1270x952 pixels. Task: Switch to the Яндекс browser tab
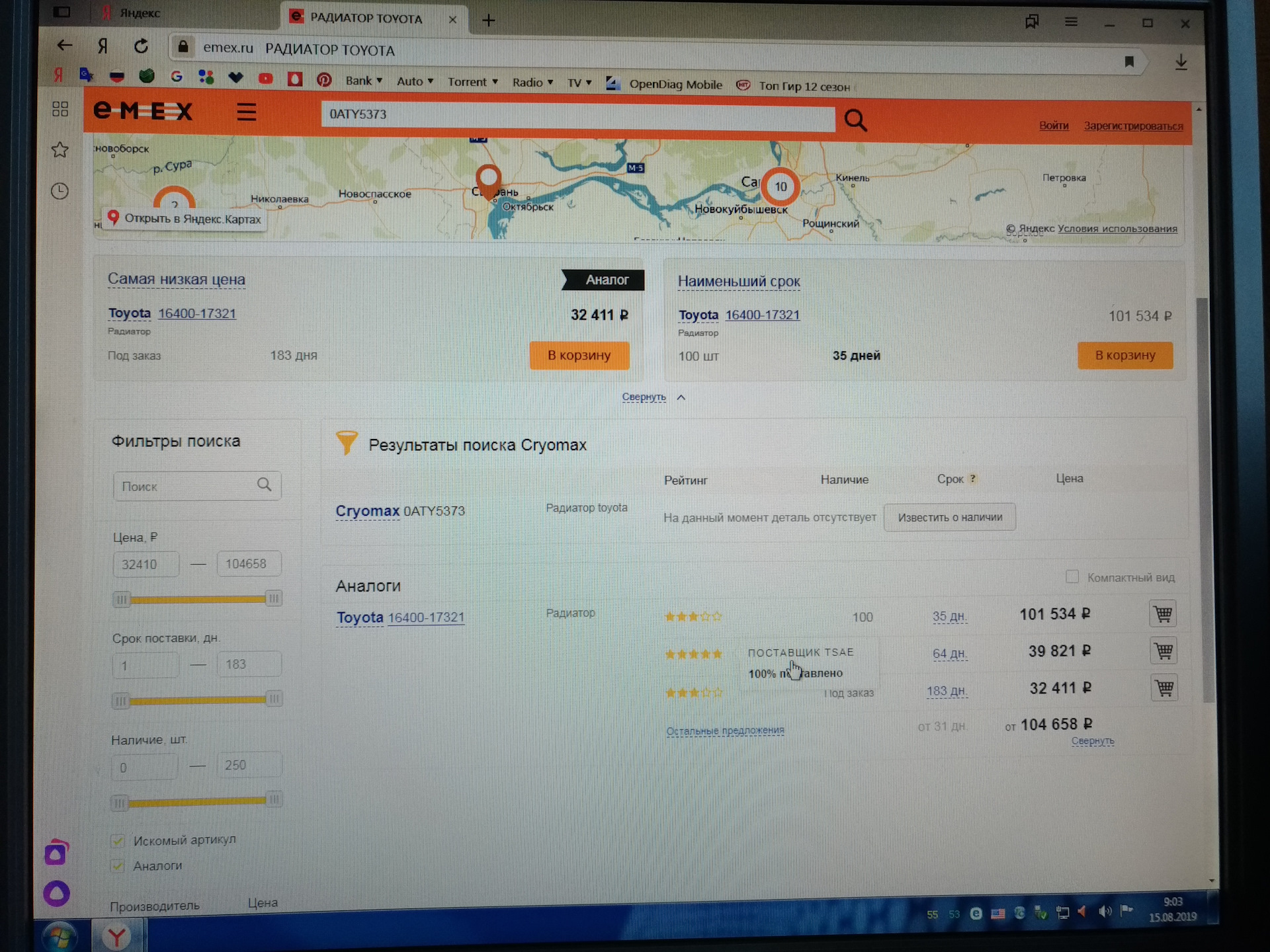click(x=140, y=13)
